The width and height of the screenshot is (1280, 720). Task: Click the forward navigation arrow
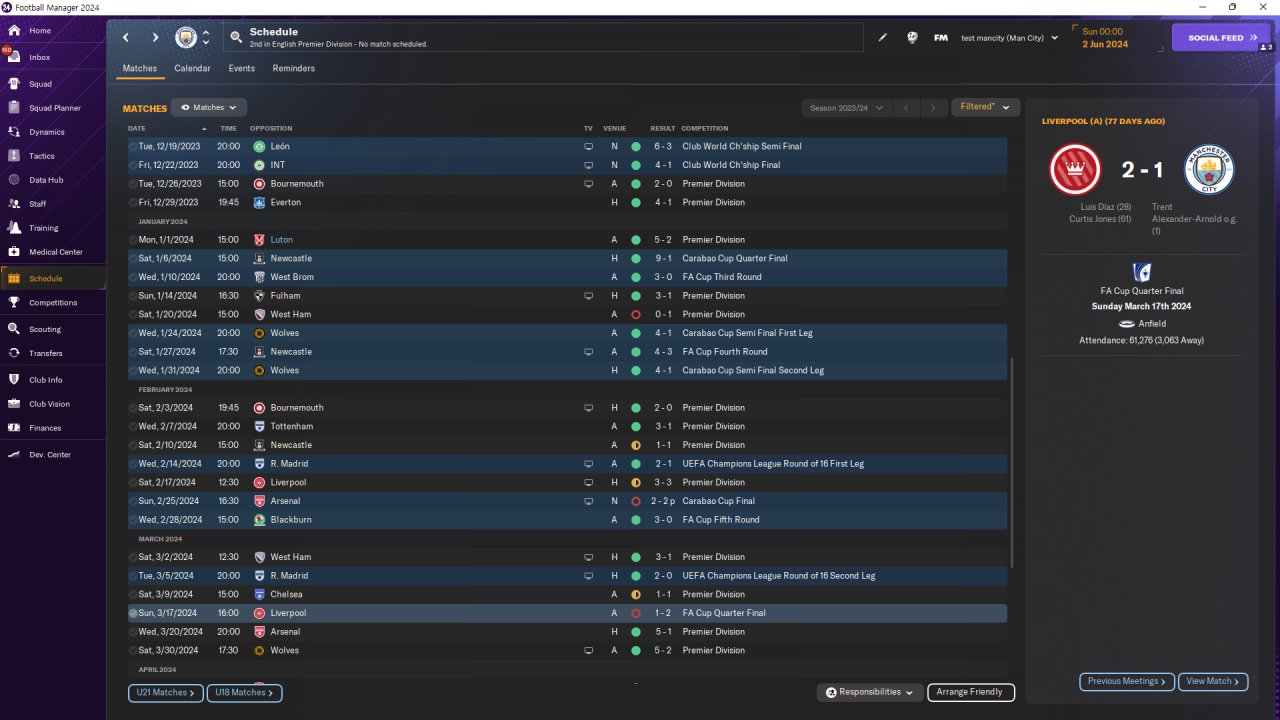point(155,38)
